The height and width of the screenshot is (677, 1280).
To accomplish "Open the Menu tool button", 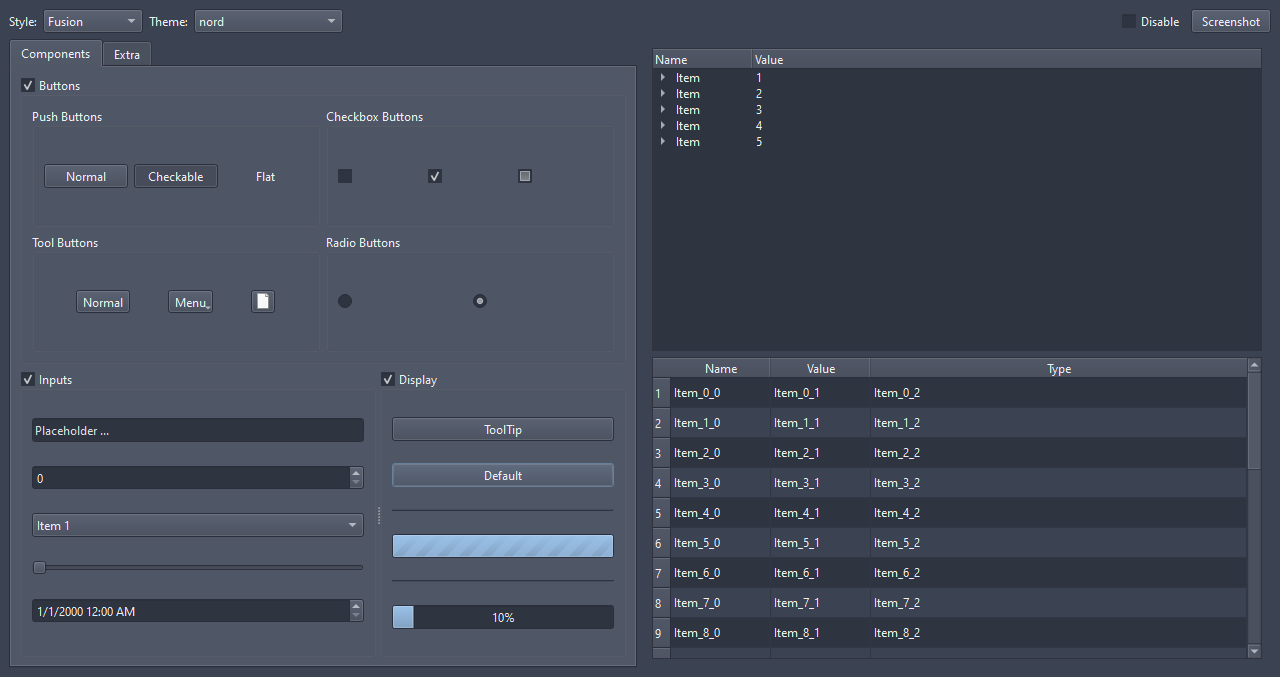I will 190,301.
